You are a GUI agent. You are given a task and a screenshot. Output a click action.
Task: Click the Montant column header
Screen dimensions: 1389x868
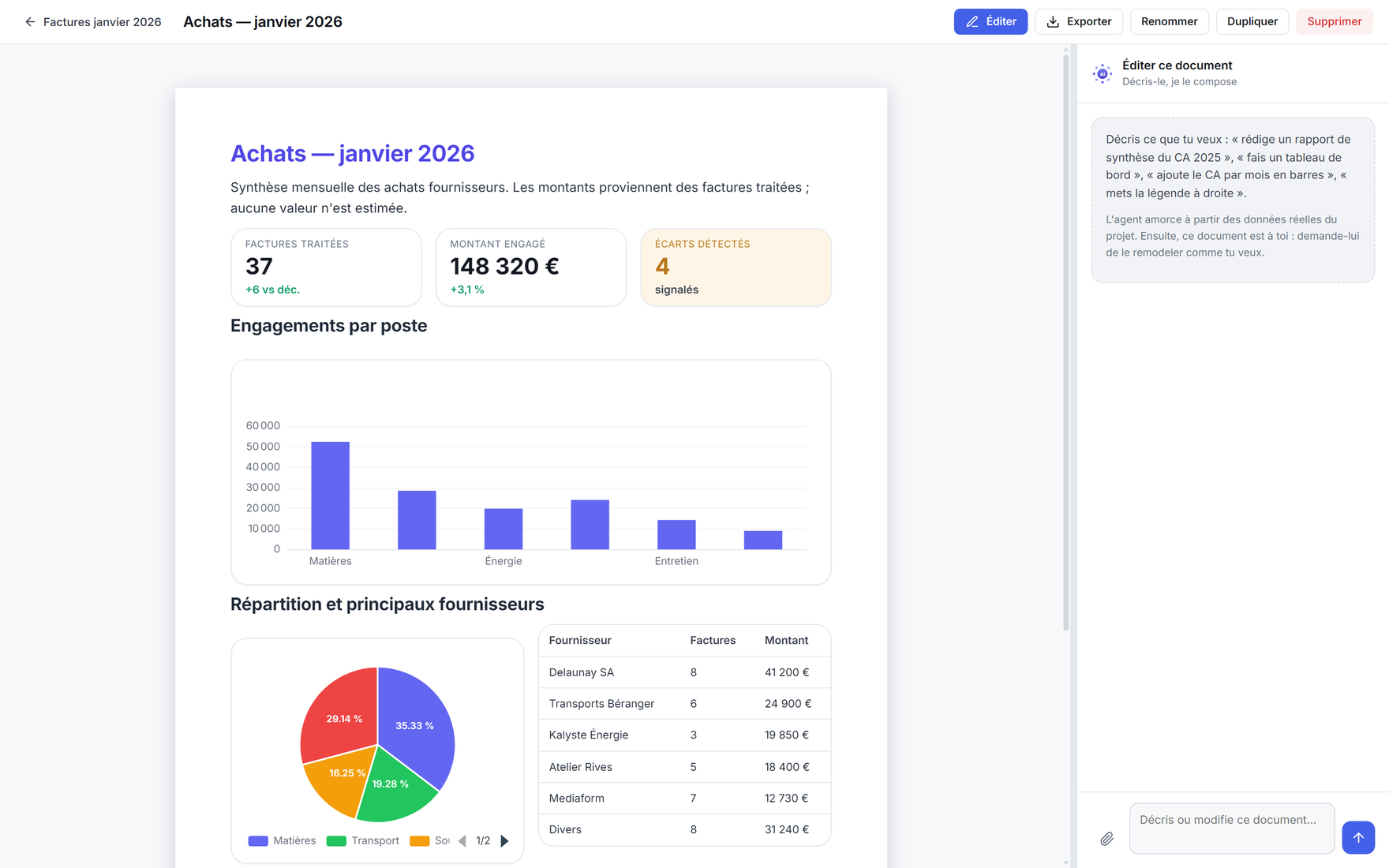pos(786,641)
